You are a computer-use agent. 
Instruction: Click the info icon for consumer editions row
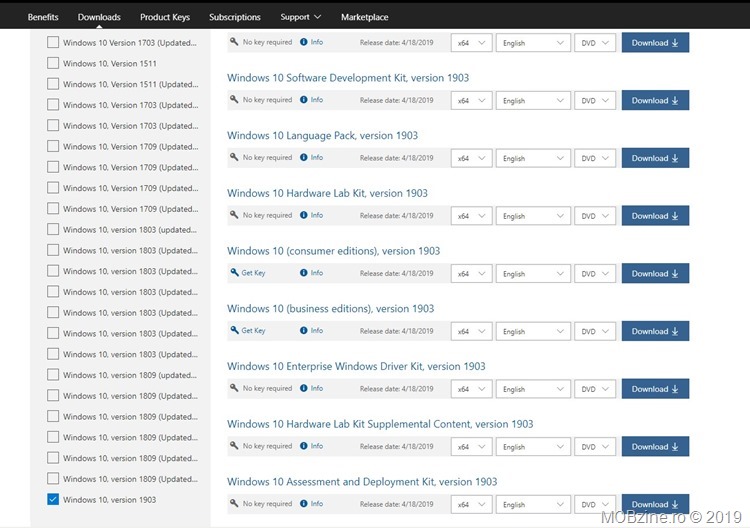[304, 273]
